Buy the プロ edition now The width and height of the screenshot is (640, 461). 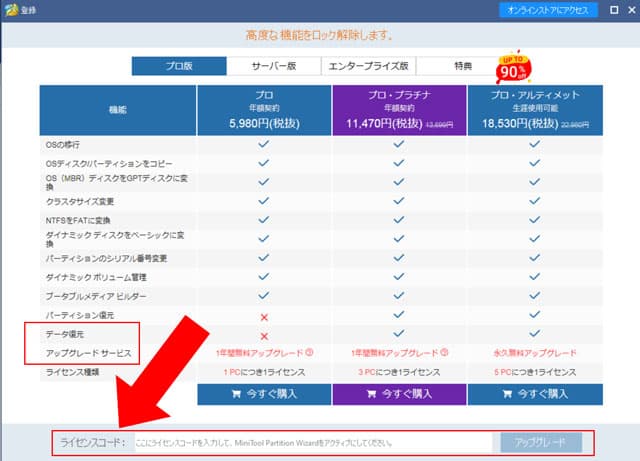264,394
